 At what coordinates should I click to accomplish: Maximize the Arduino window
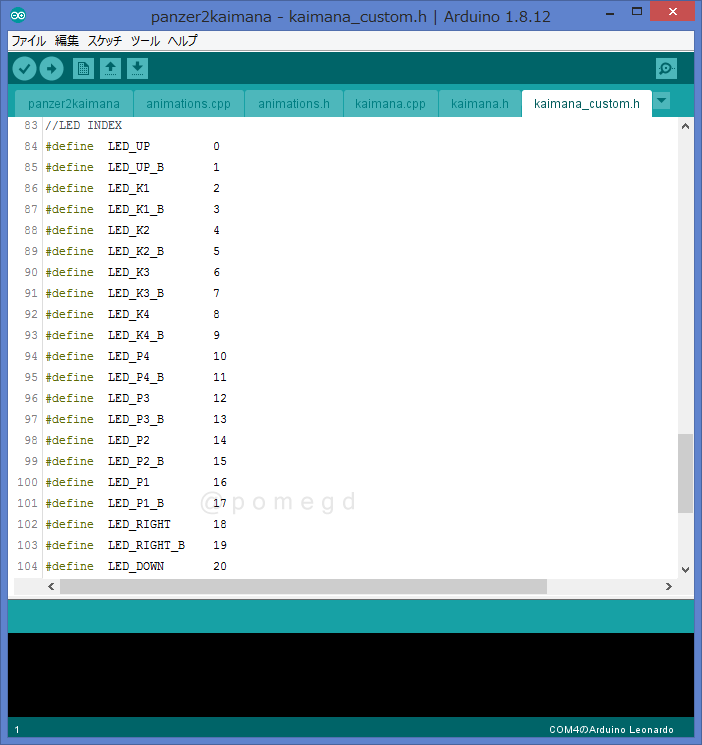click(x=637, y=12)
